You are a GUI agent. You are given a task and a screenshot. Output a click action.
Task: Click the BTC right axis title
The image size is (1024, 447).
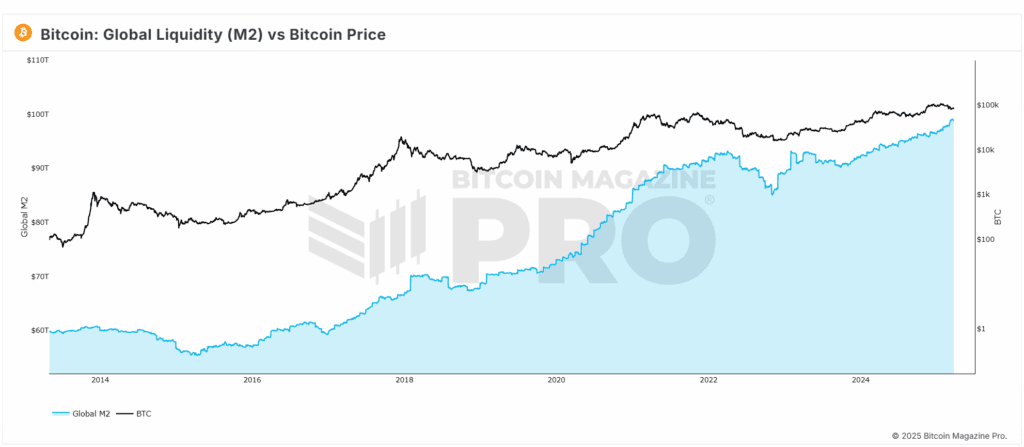click(998, 217)
